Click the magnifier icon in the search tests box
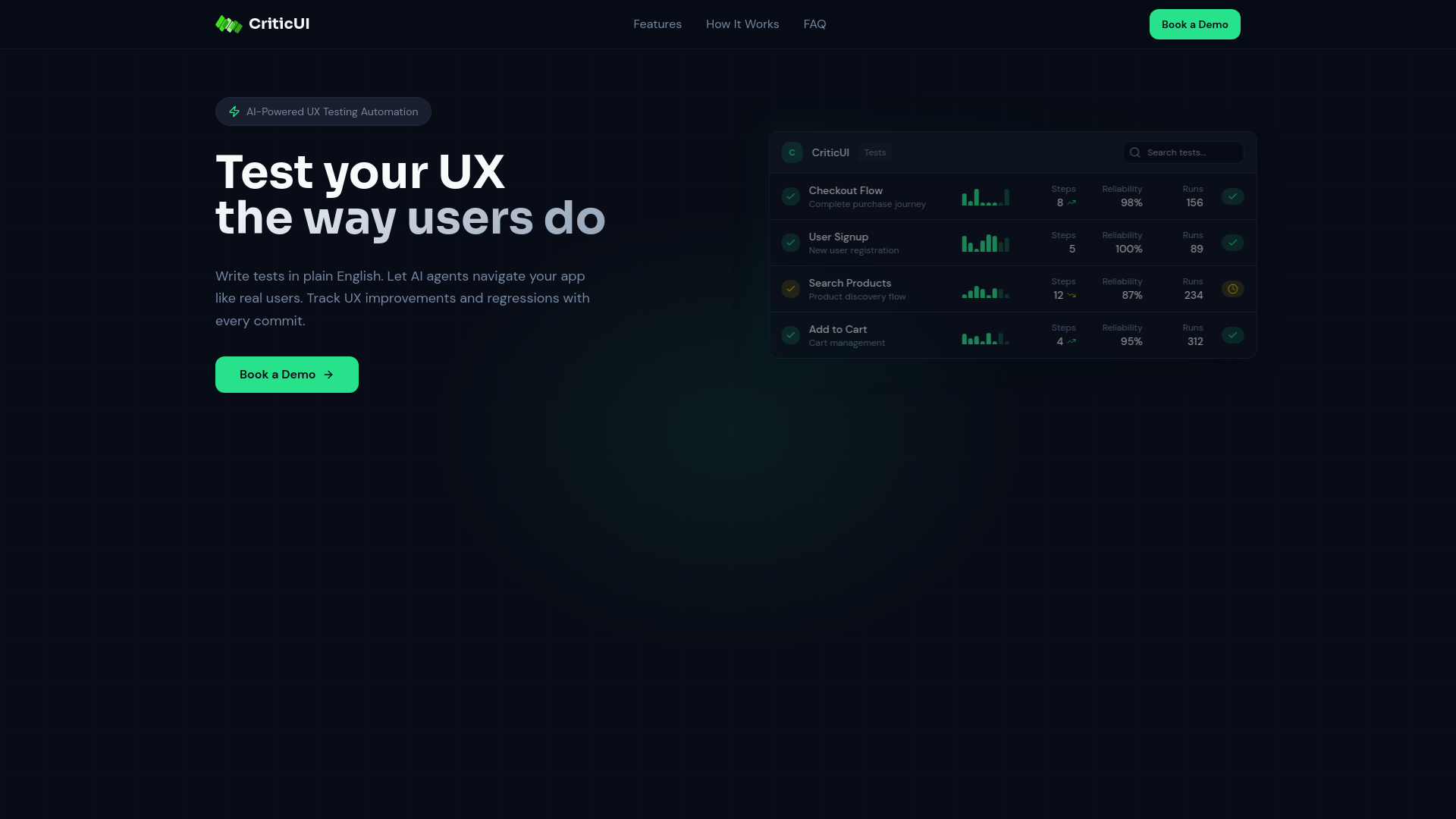 [1134, 152]
